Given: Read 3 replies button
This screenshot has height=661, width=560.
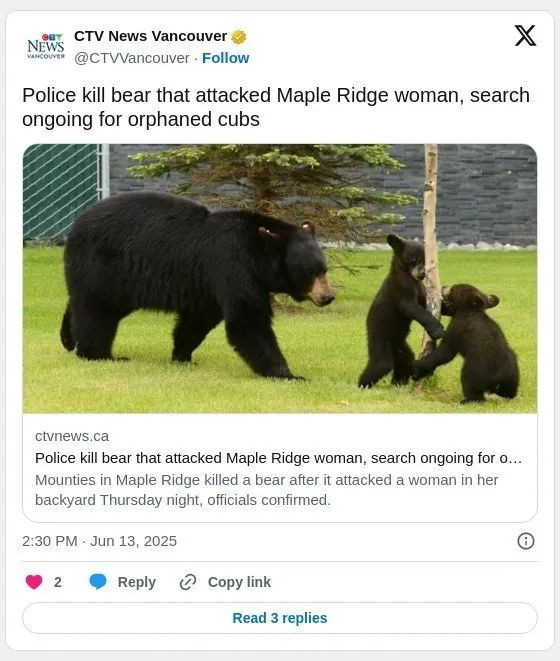Looking at the screenshot, I should coord(280,618).
